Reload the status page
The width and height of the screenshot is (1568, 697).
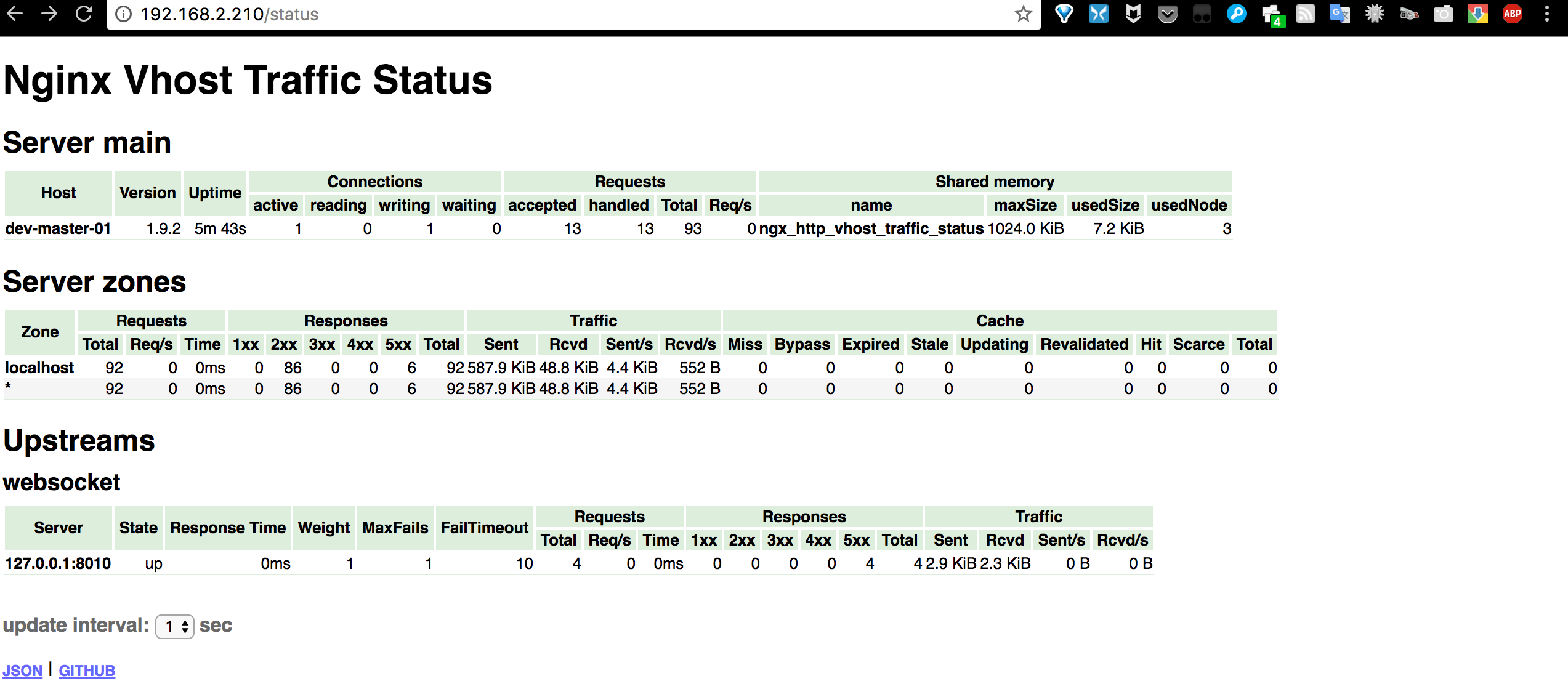(84, 14)
